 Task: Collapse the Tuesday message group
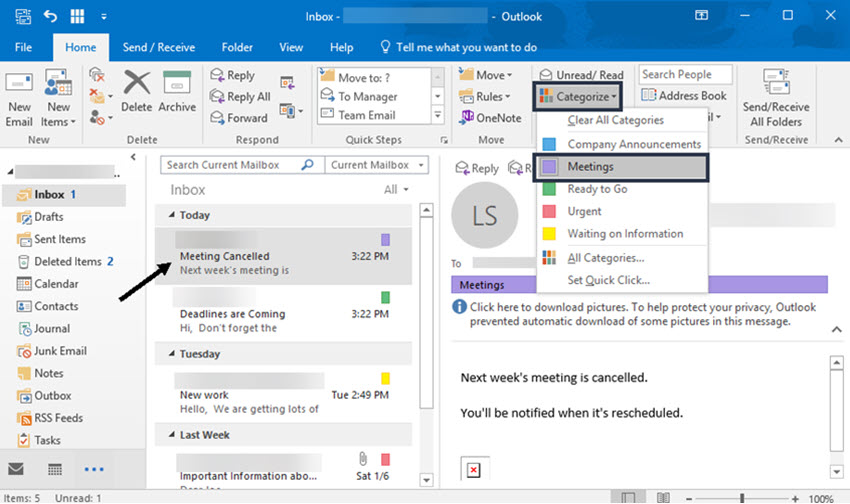pyautogui.click(x=172, y=354)
